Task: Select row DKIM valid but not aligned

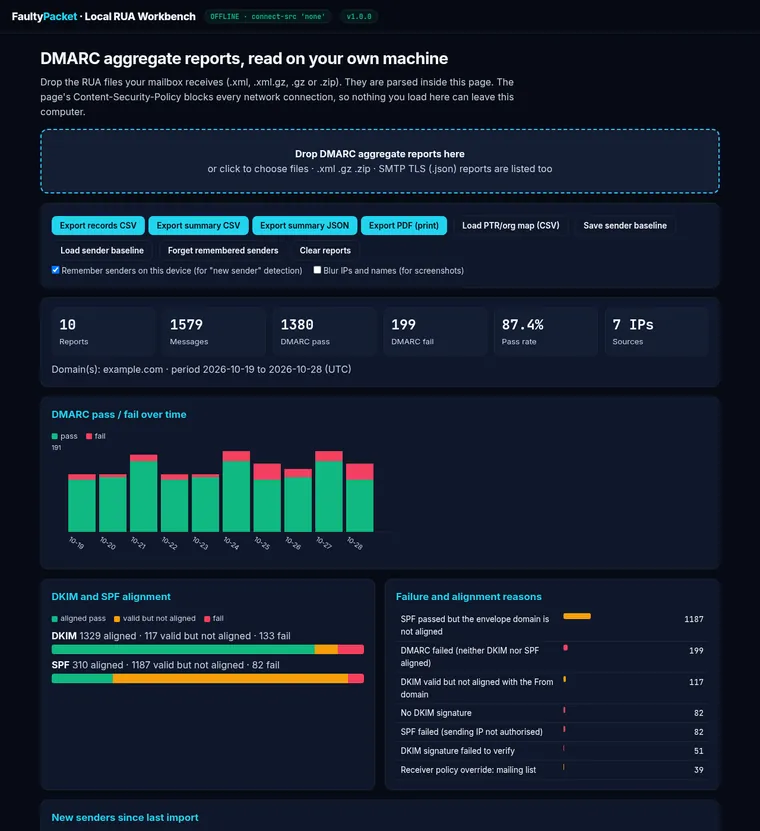Action: pos(552,688)
